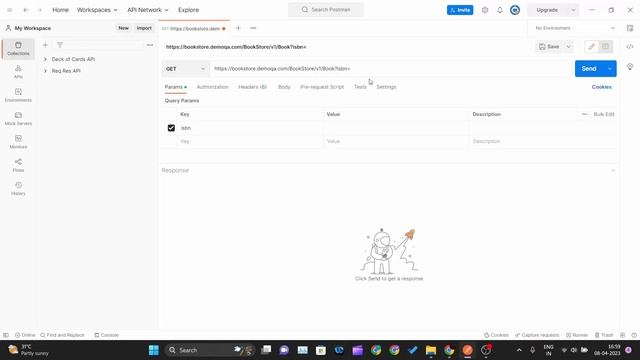Click the hamburger menu icon

[9, 10]
